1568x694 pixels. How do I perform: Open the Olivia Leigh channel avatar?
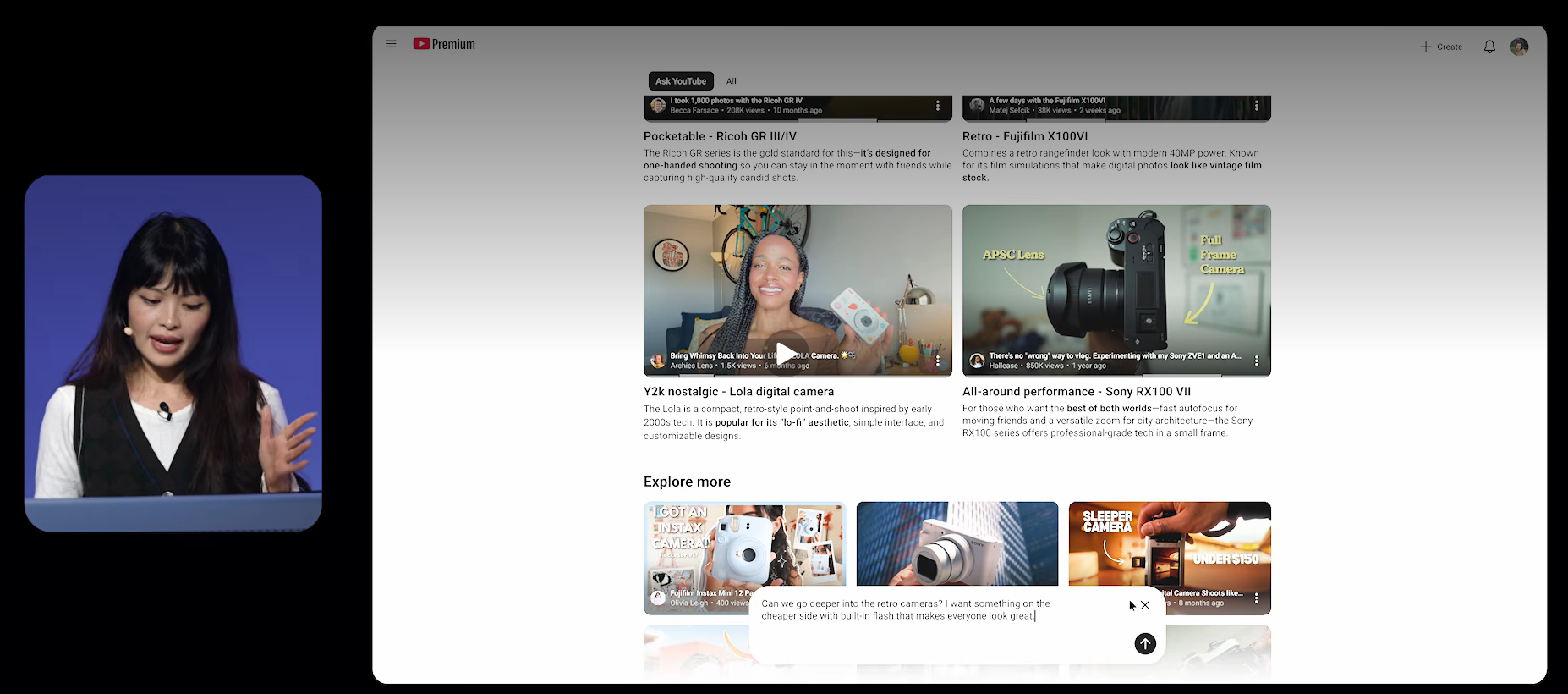658,598
